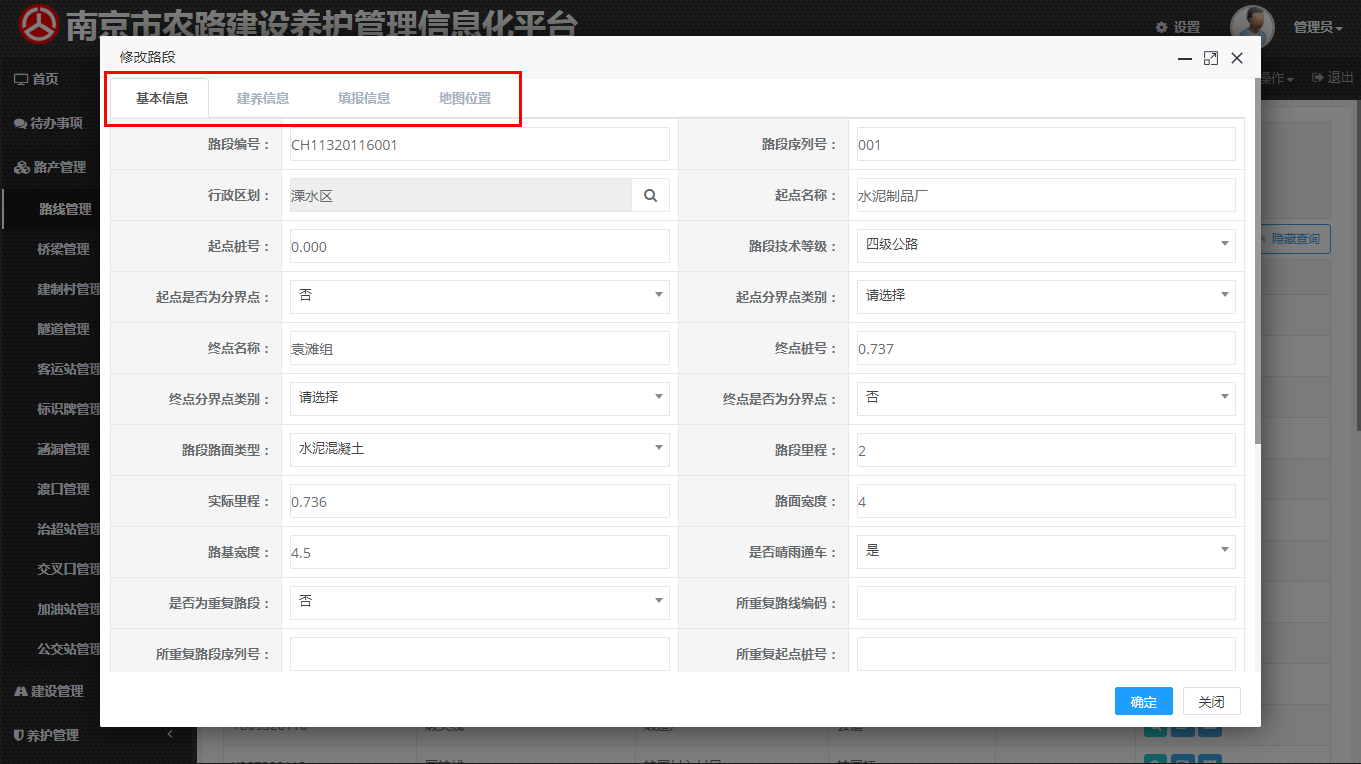
Task: Open the 管理员 account menu
Action: pos(1318,27)
